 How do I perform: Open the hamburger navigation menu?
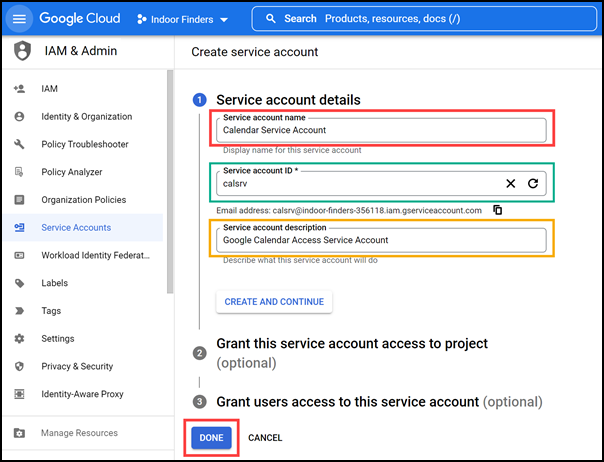19,19
